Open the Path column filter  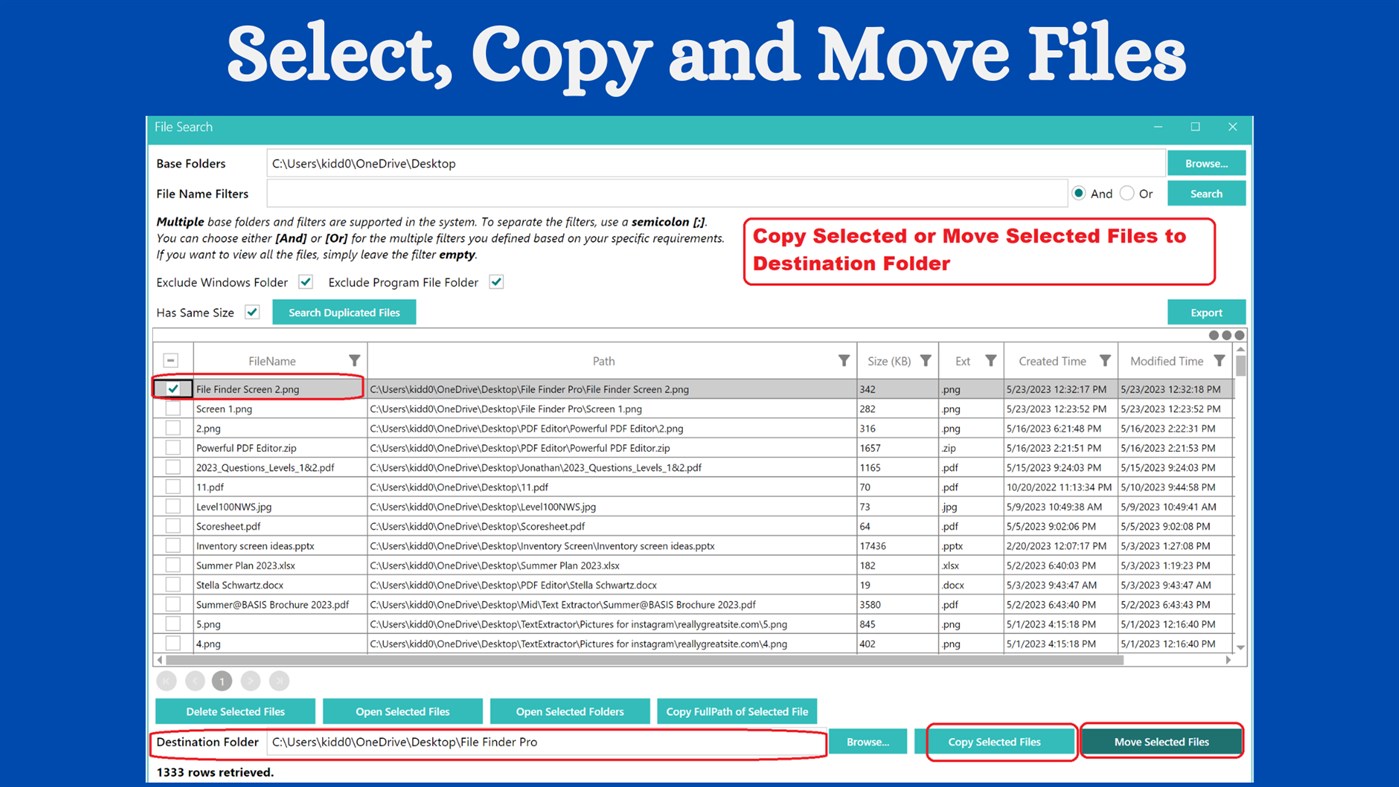845,359
